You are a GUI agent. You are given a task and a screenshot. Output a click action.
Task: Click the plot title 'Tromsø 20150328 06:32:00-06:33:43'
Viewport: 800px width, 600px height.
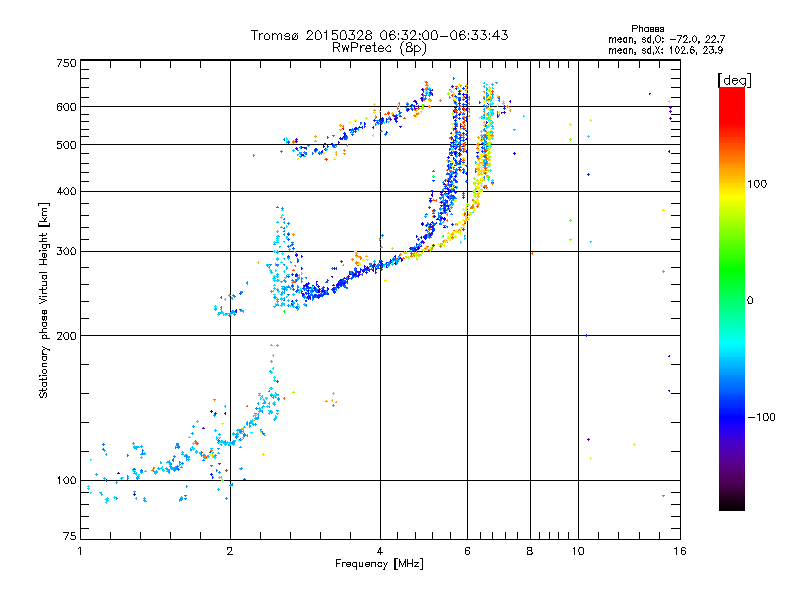click(379, 35)
